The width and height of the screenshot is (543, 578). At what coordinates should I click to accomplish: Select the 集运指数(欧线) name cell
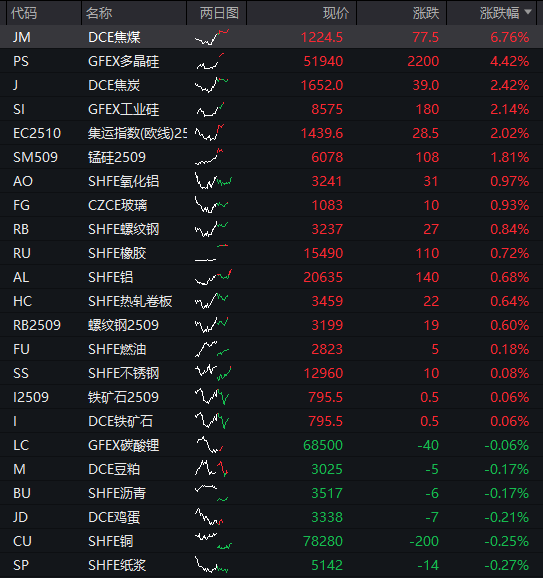coord(137,133)
